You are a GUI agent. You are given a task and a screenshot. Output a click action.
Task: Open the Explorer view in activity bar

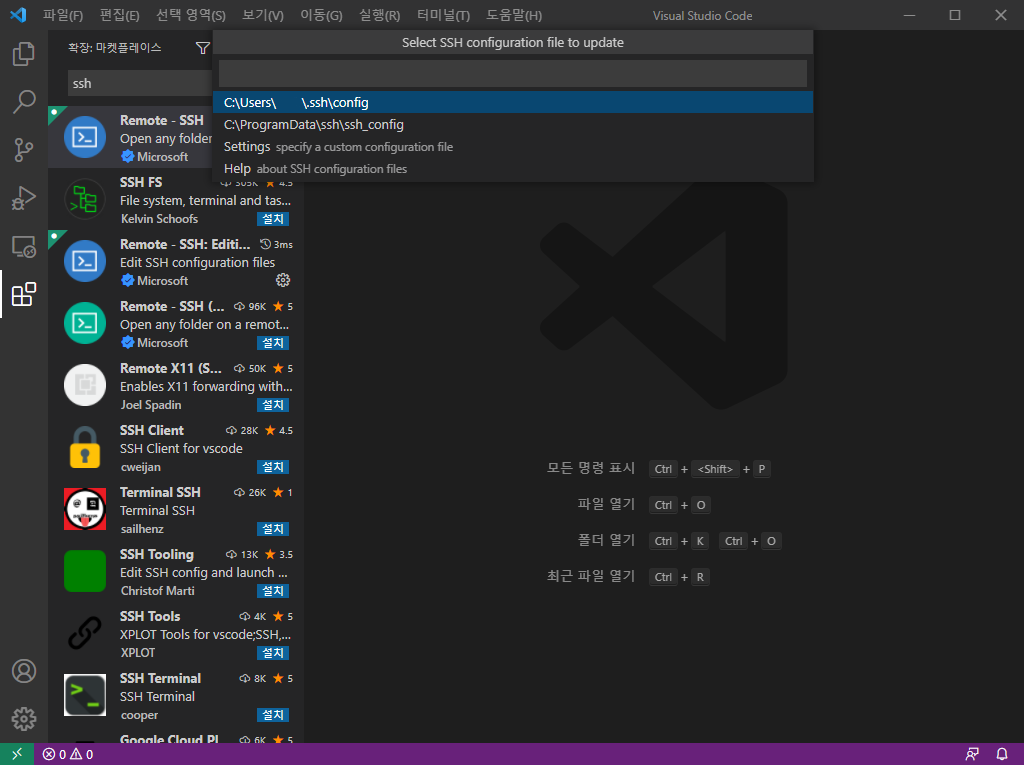click(x=24, y=54)
